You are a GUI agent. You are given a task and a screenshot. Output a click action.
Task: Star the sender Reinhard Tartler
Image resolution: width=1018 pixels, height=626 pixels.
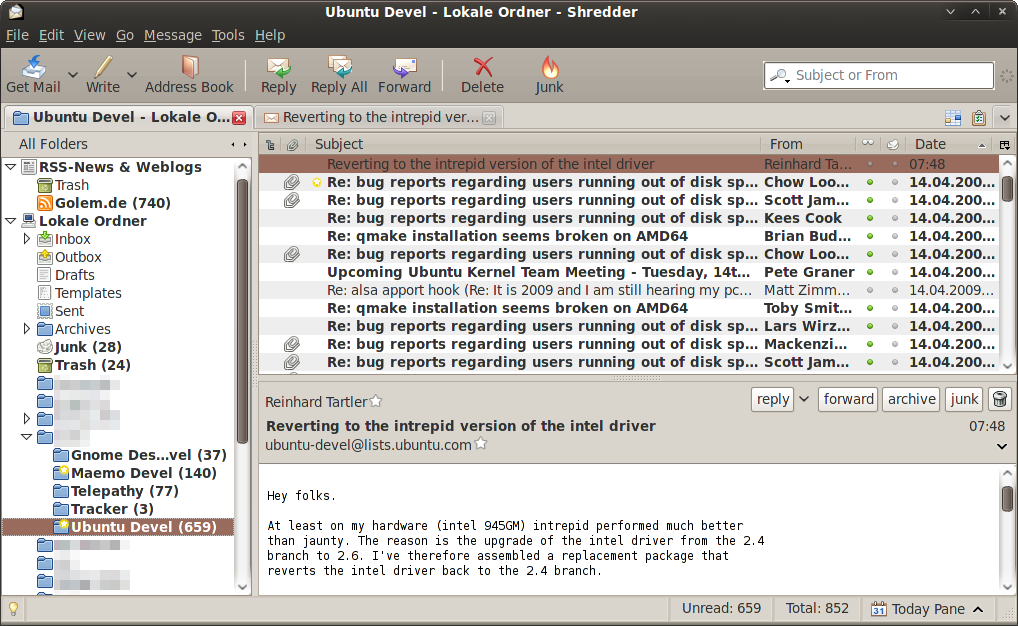point(376,401)
